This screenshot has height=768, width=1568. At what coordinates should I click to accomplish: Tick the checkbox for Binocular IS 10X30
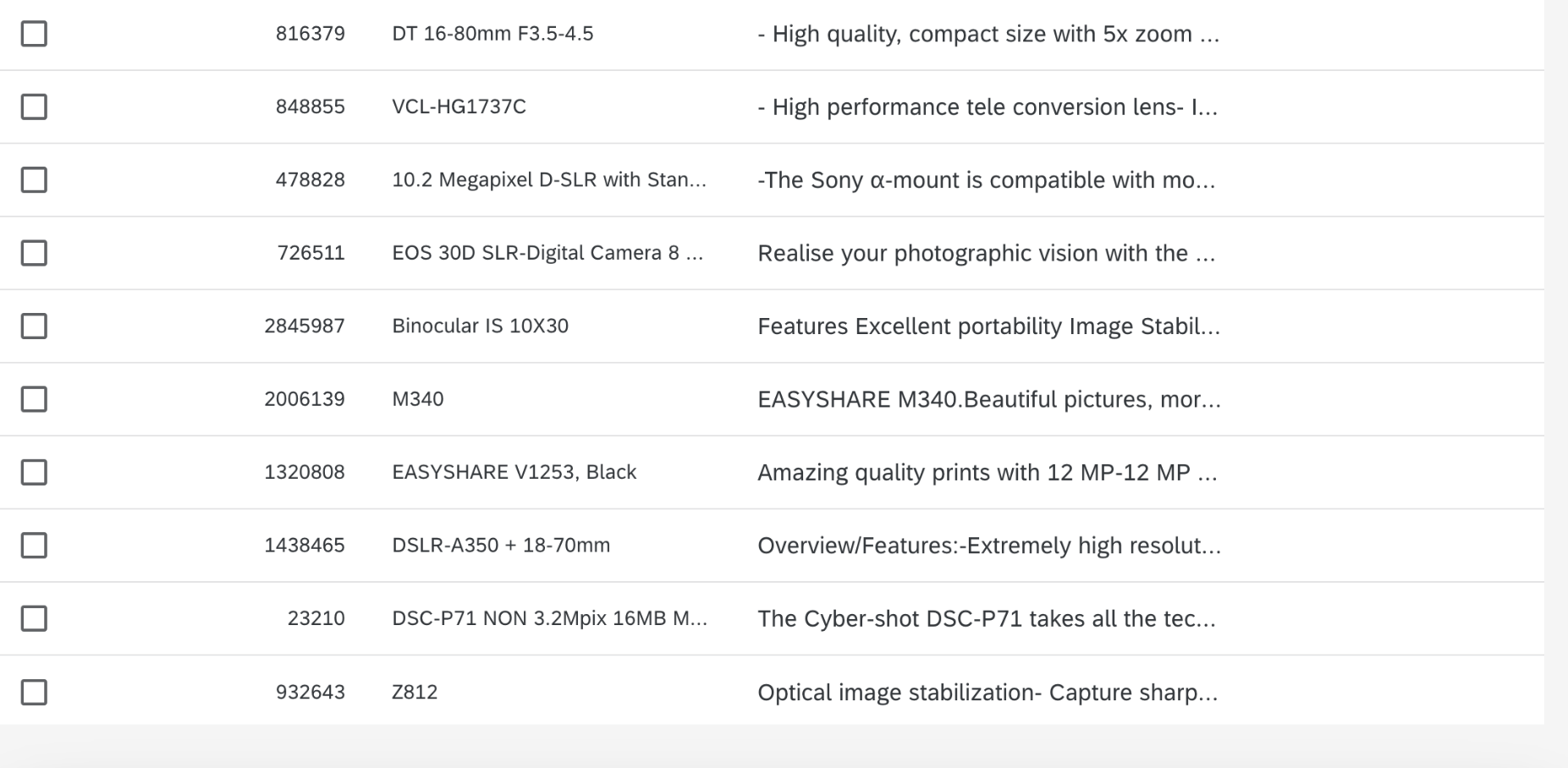(33, 326)
